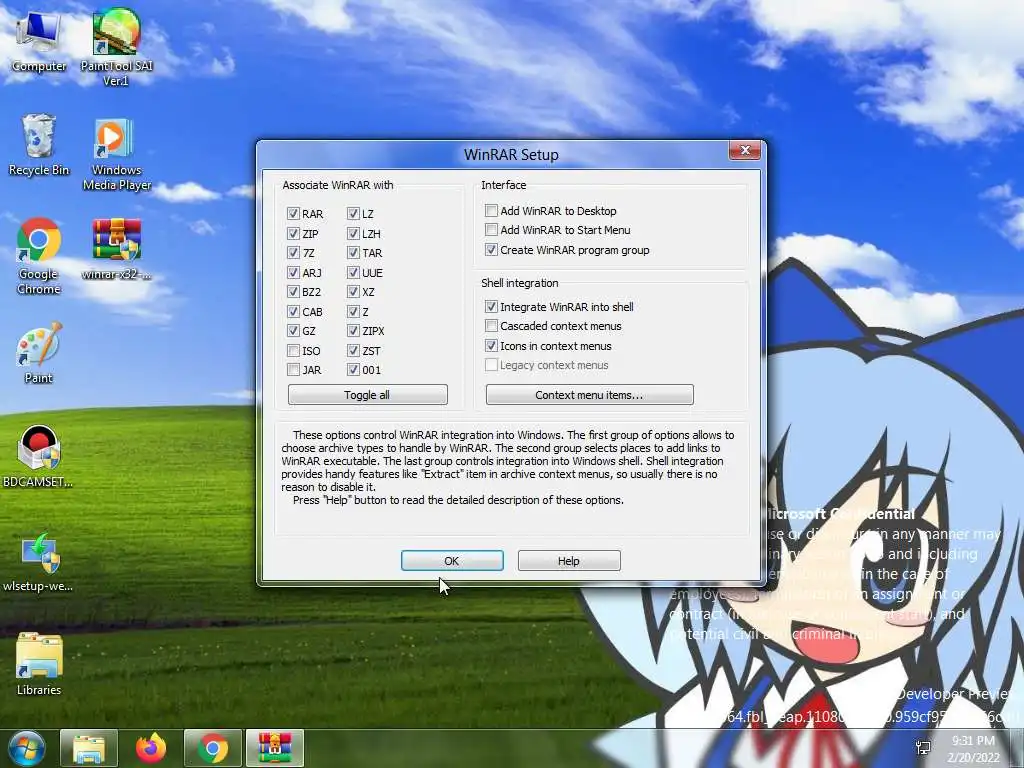
Task: Uncheck Icons in context menus
Action: 491,345
